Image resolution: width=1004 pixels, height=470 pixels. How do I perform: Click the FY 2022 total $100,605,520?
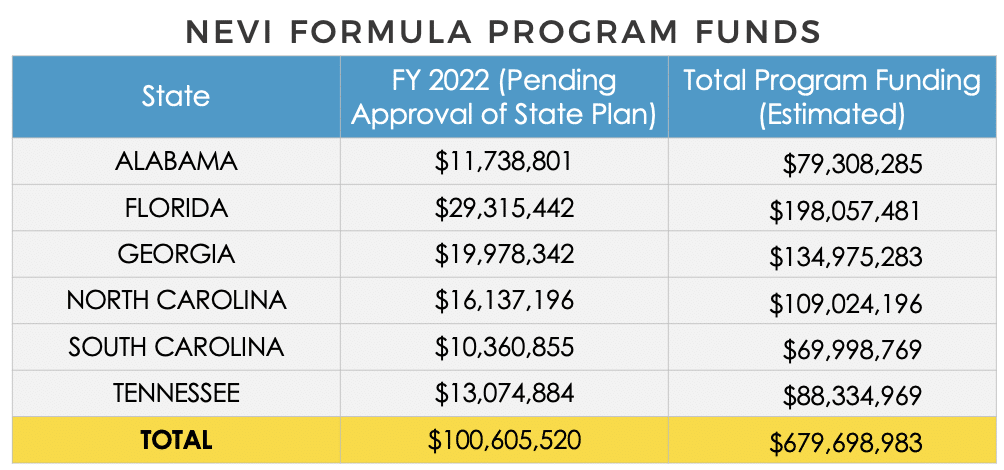click(x=504, y=440)
